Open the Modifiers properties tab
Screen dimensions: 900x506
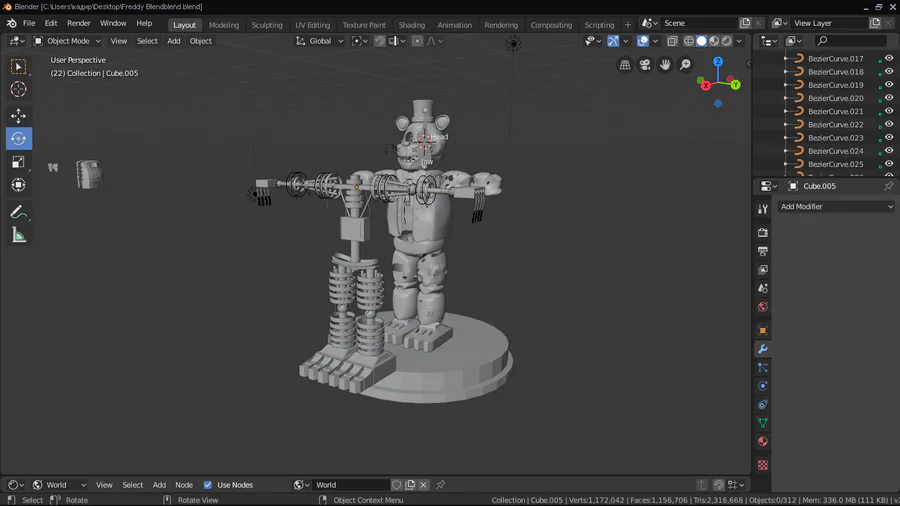(763, 349)
